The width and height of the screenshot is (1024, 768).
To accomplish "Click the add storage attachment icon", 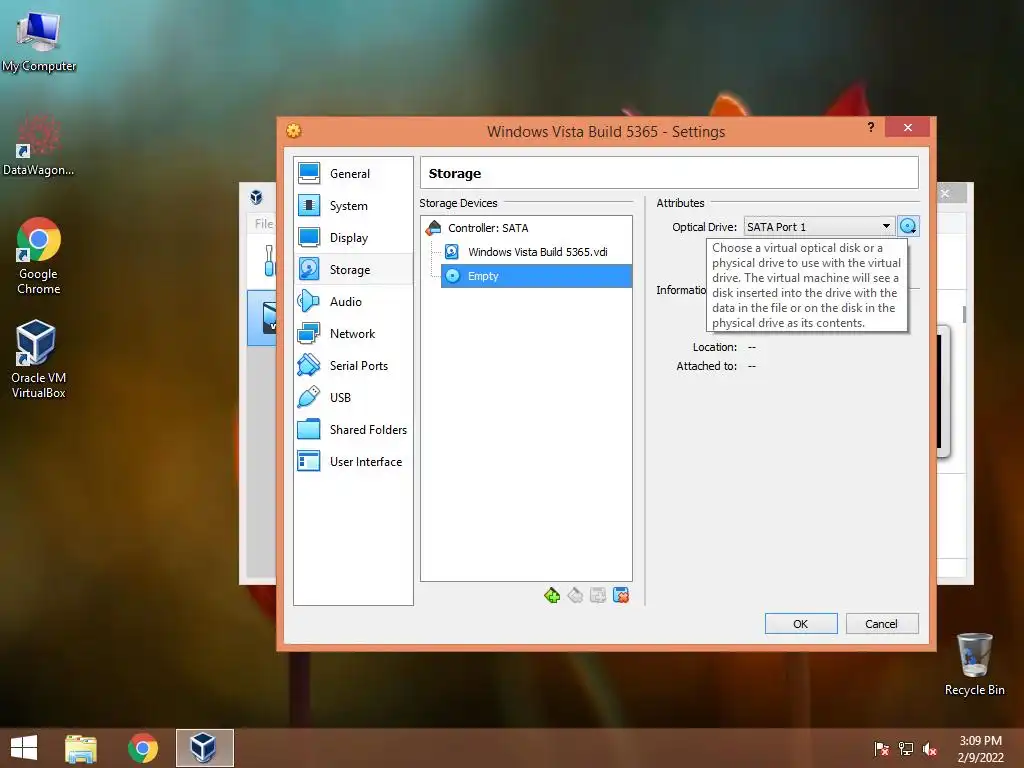I will pos(598,596).
